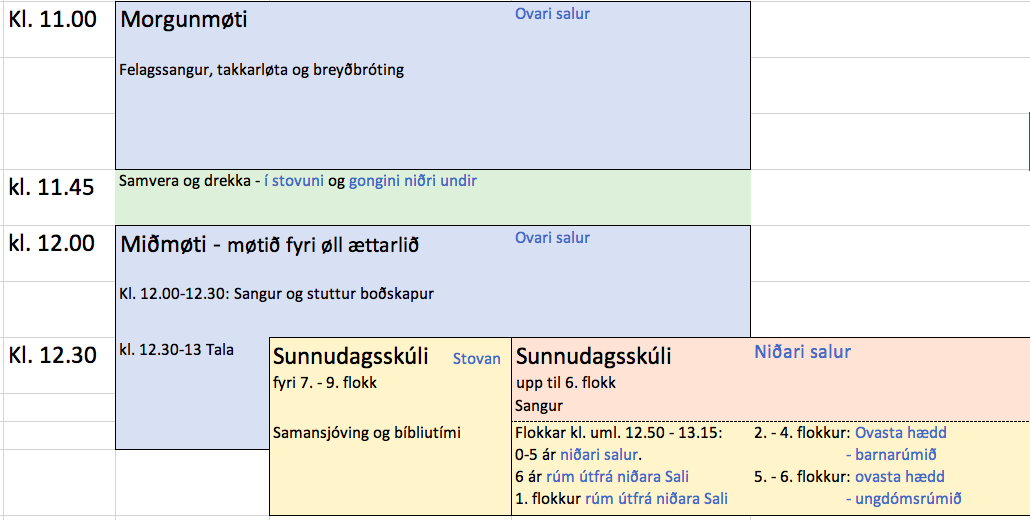The width and height of the screenshot is (1030, 520).
Task: Click the 'gongini niðri undir' blue text
Action: pos(412,182)
